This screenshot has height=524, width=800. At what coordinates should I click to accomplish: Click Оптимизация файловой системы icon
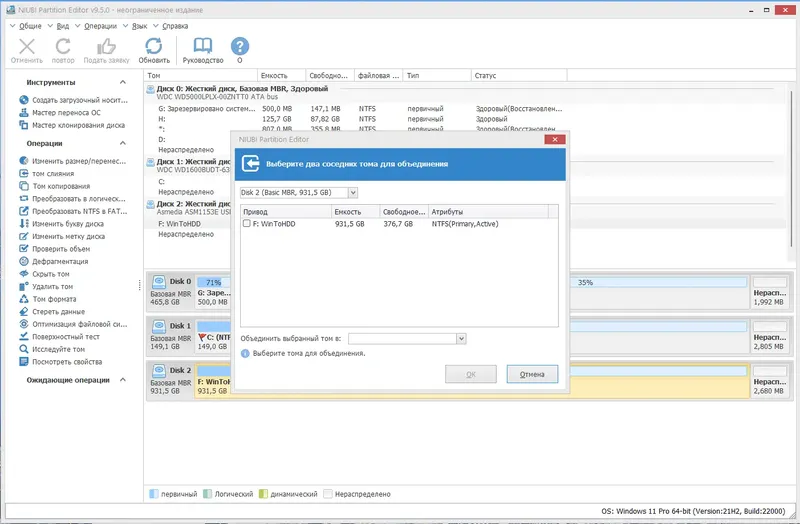23,324
